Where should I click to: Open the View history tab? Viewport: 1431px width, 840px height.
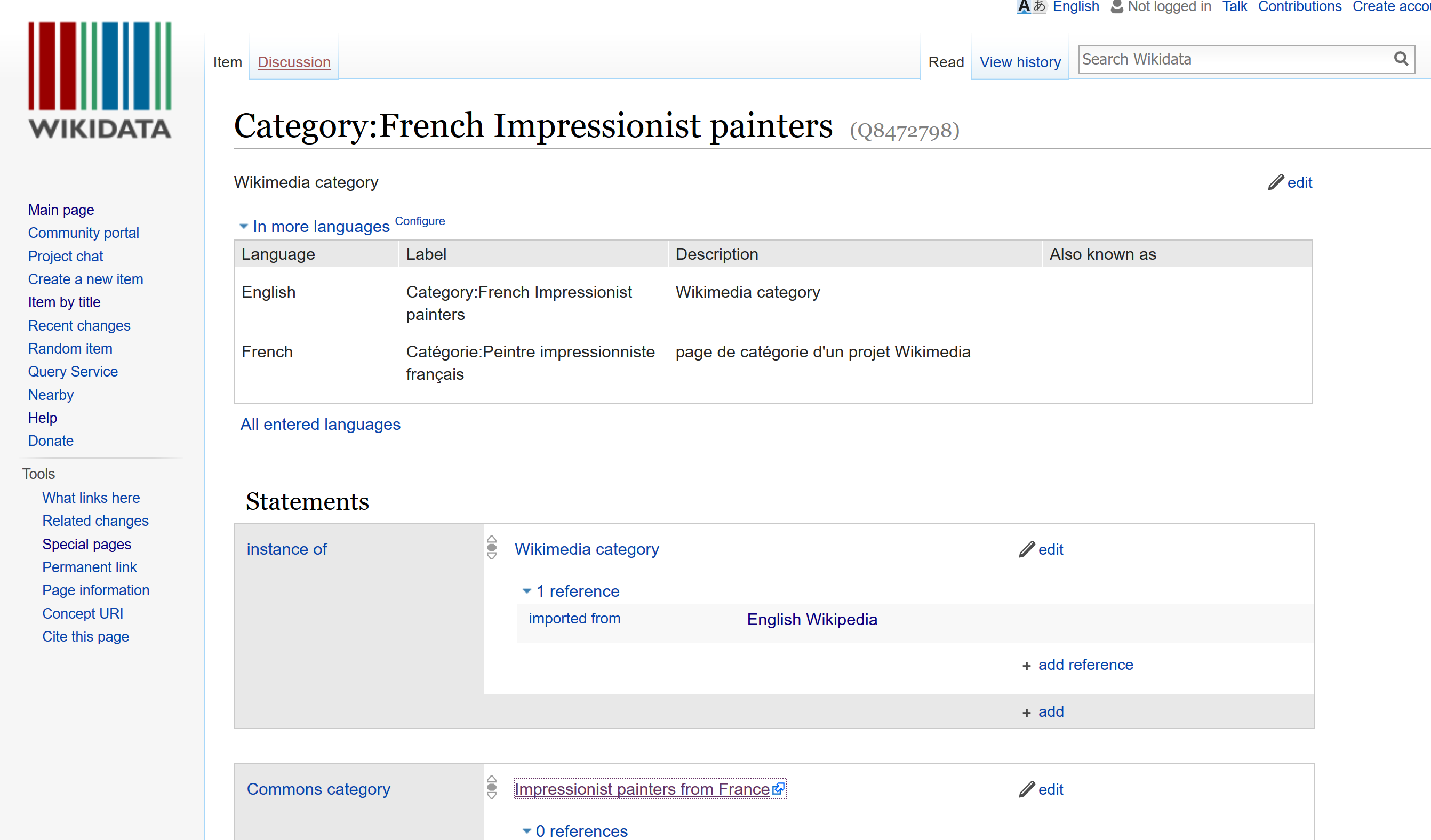(1020, 62)
